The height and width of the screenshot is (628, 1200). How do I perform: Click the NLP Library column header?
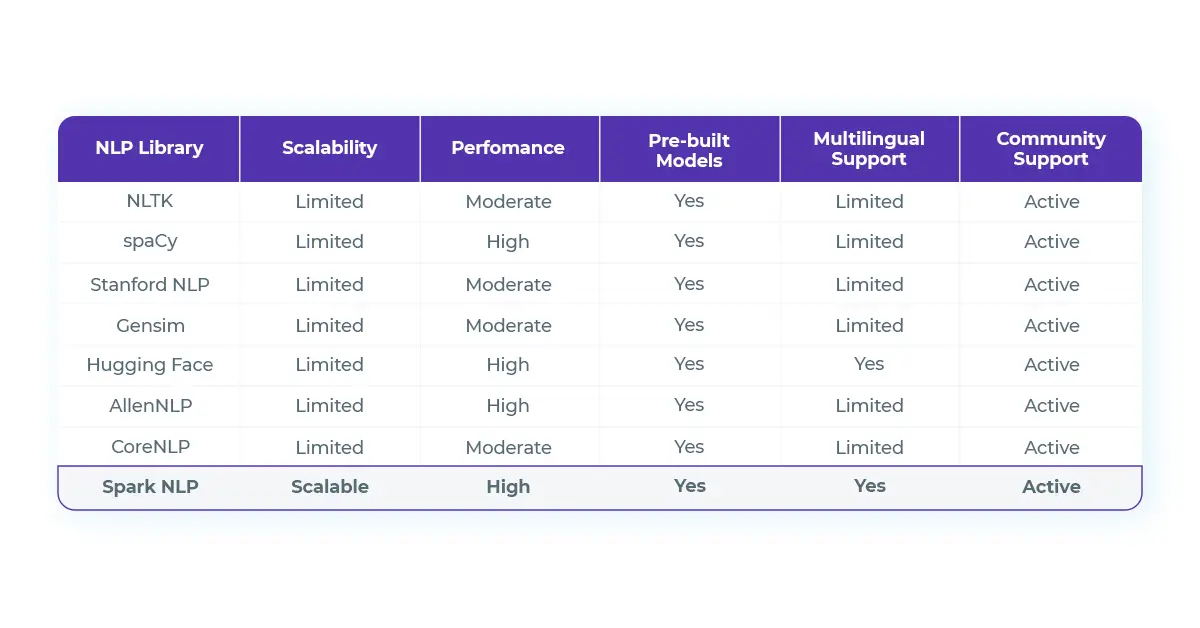[149, 148]
